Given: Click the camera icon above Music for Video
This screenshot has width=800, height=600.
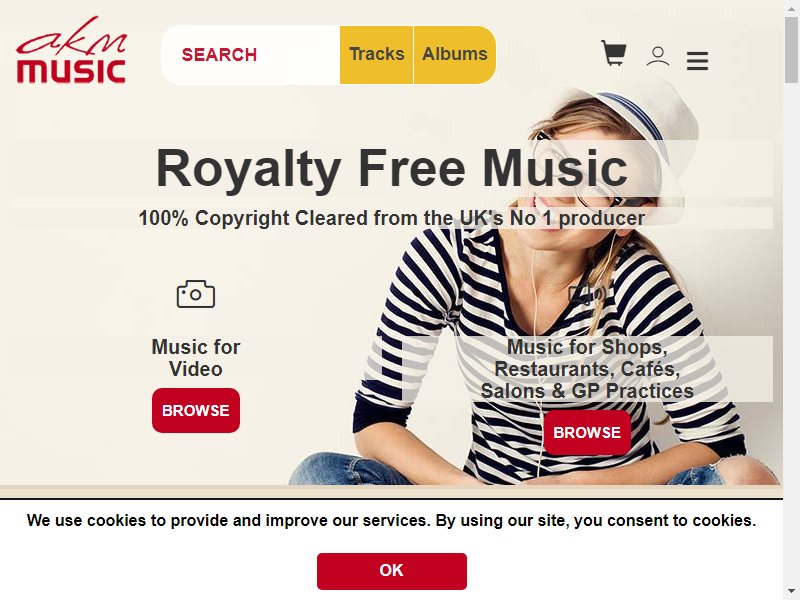Looking at the screenshot, I should pyautogui.click(x=196, y=294).
